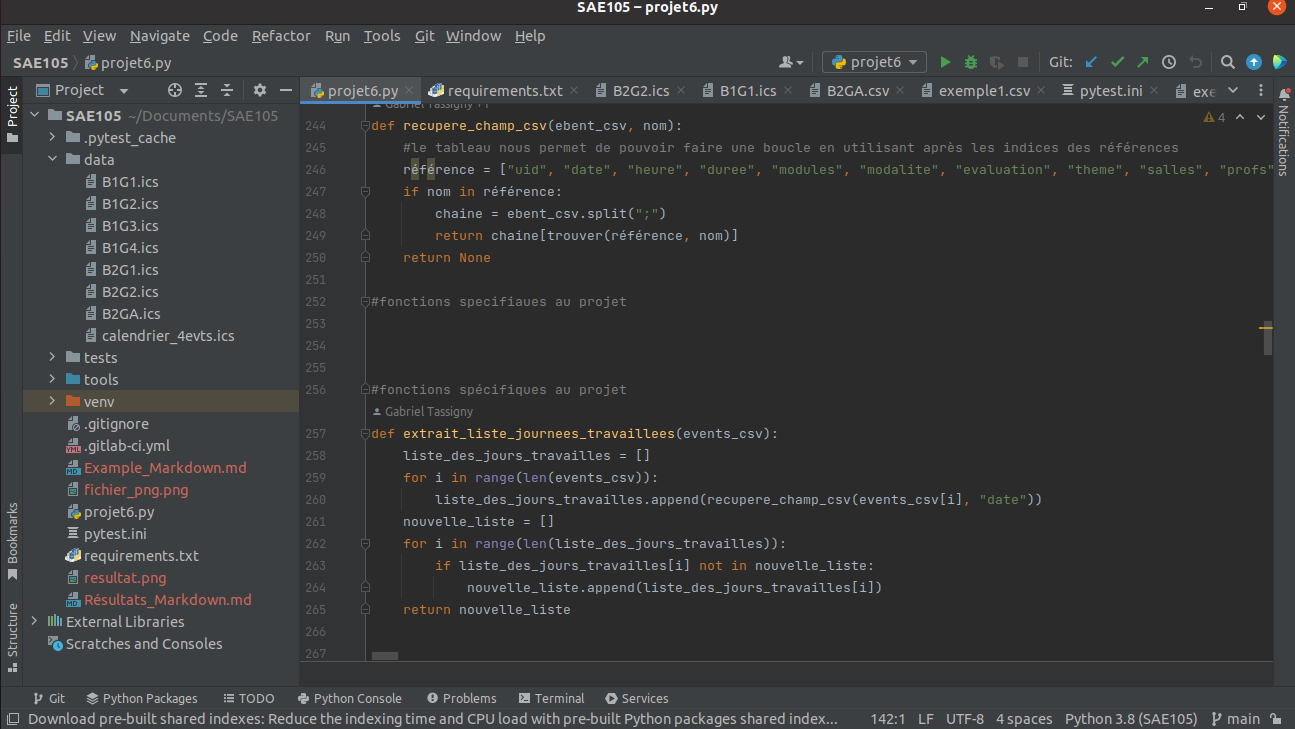This screenshot has height=729, width=1295.
Task: Go to next highlighted error arrow
Action: click(x=1260, y=117)
